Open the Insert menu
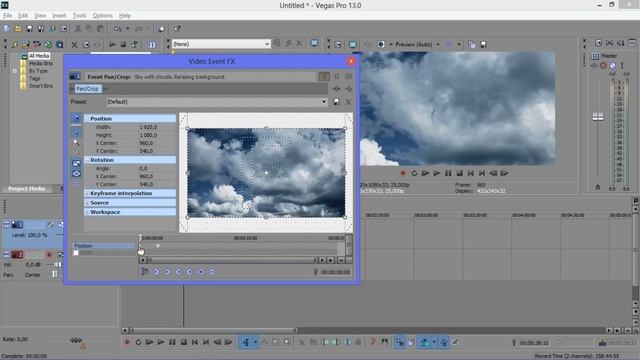This screenshot has height=360, width=640. (59, 16)
